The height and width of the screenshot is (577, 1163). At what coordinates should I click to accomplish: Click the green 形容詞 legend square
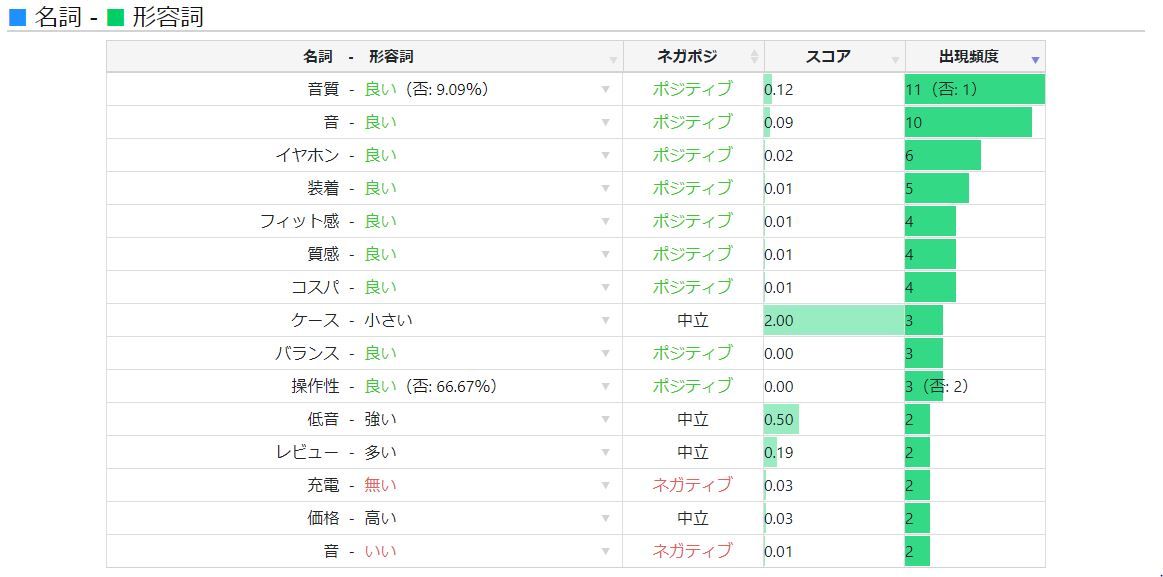tap(115, 17)
